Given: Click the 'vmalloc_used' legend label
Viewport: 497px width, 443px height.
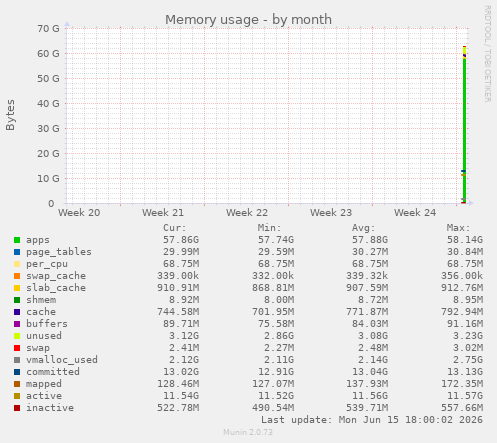Looking at the screenshot, I should (x=62, y=360).
